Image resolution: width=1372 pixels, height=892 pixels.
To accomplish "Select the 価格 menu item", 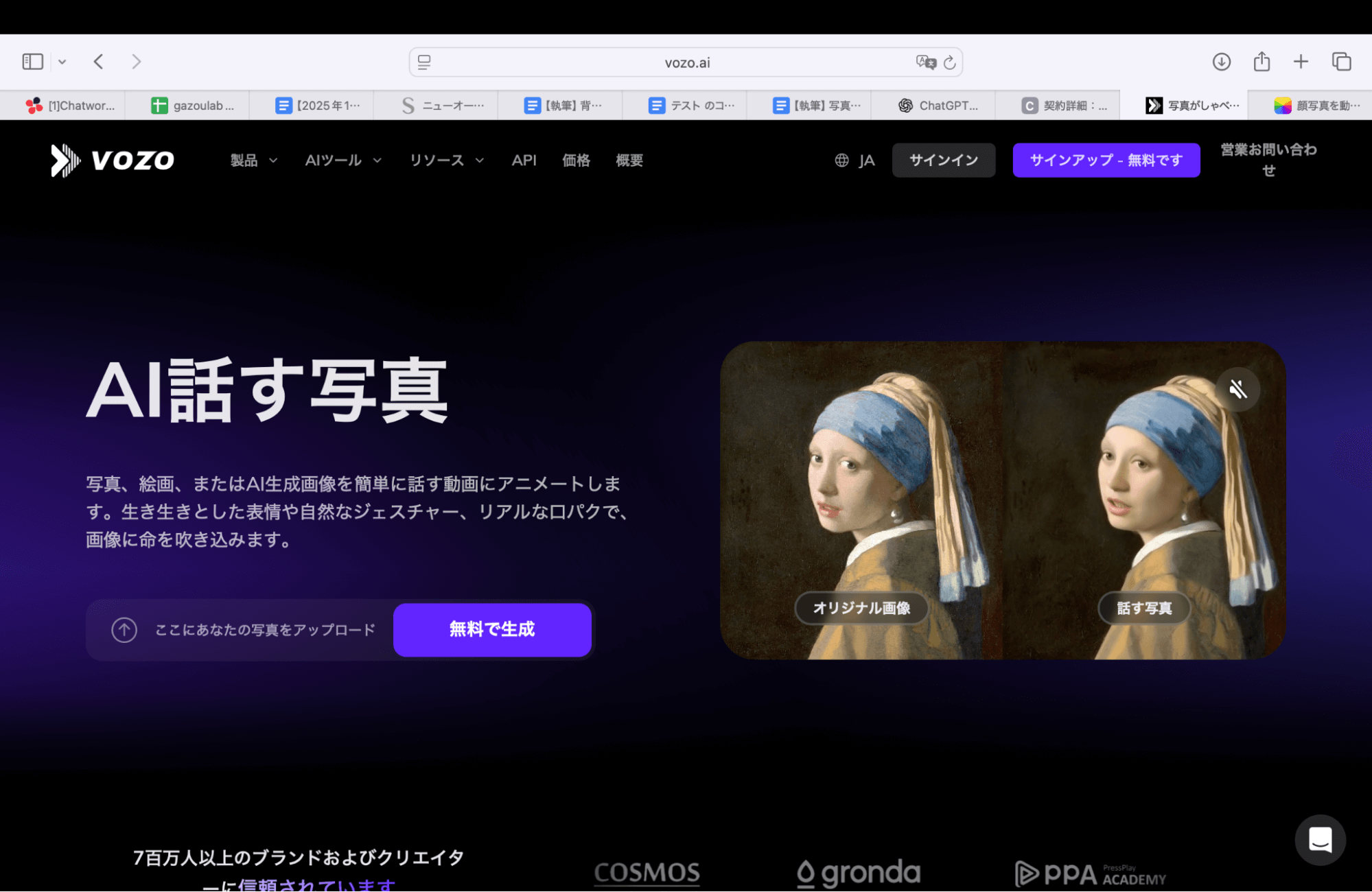I will coord(576,160).
